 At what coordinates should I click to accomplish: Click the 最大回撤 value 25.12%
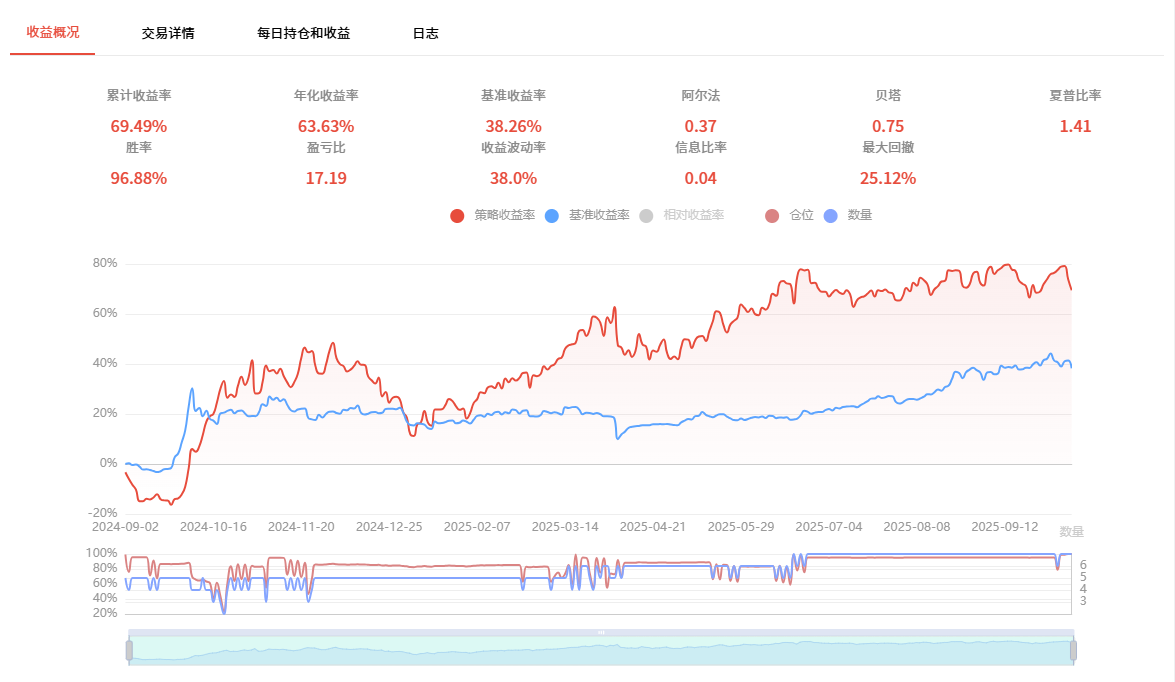click(887, 178)
